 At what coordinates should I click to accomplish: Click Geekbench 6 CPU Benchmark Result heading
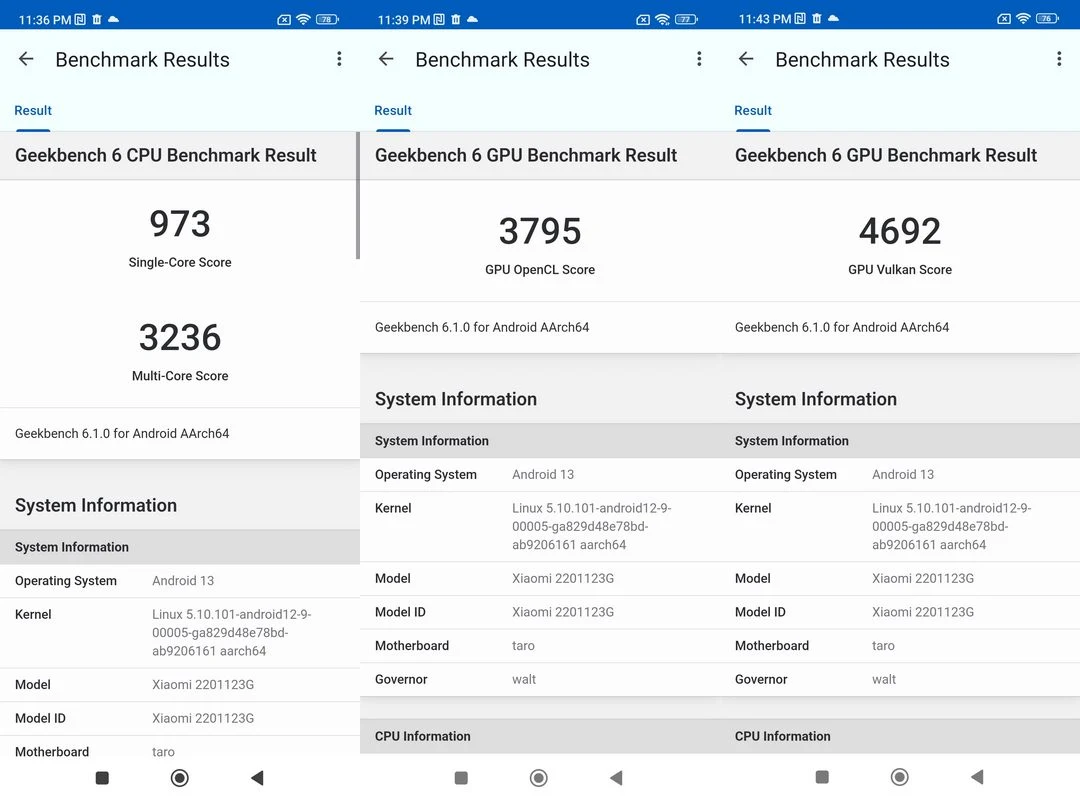tap(166, 156)
